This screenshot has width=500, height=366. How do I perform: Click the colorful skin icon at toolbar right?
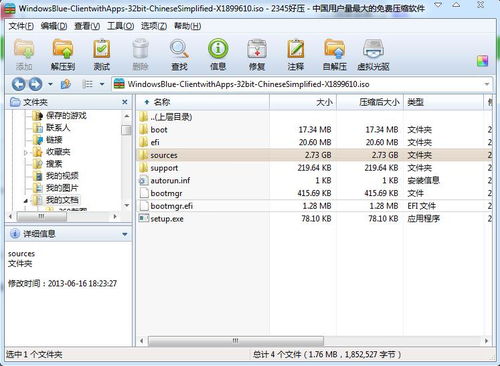(x=482, y=61)
